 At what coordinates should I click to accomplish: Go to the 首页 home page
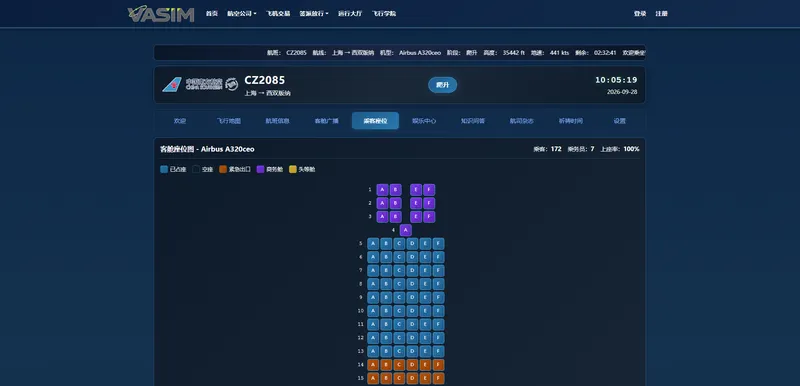coord(212,14)
